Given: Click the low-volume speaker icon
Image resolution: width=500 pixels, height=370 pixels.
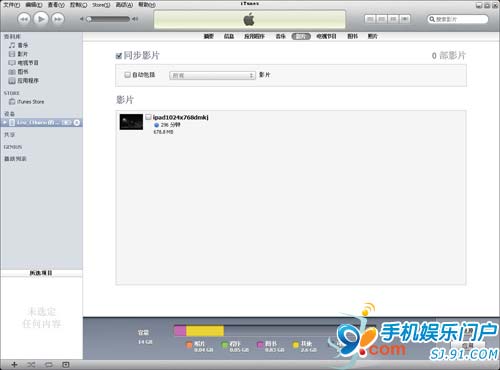Looking at the screenshot, I should pyautogui.click(x=82, y=19).
